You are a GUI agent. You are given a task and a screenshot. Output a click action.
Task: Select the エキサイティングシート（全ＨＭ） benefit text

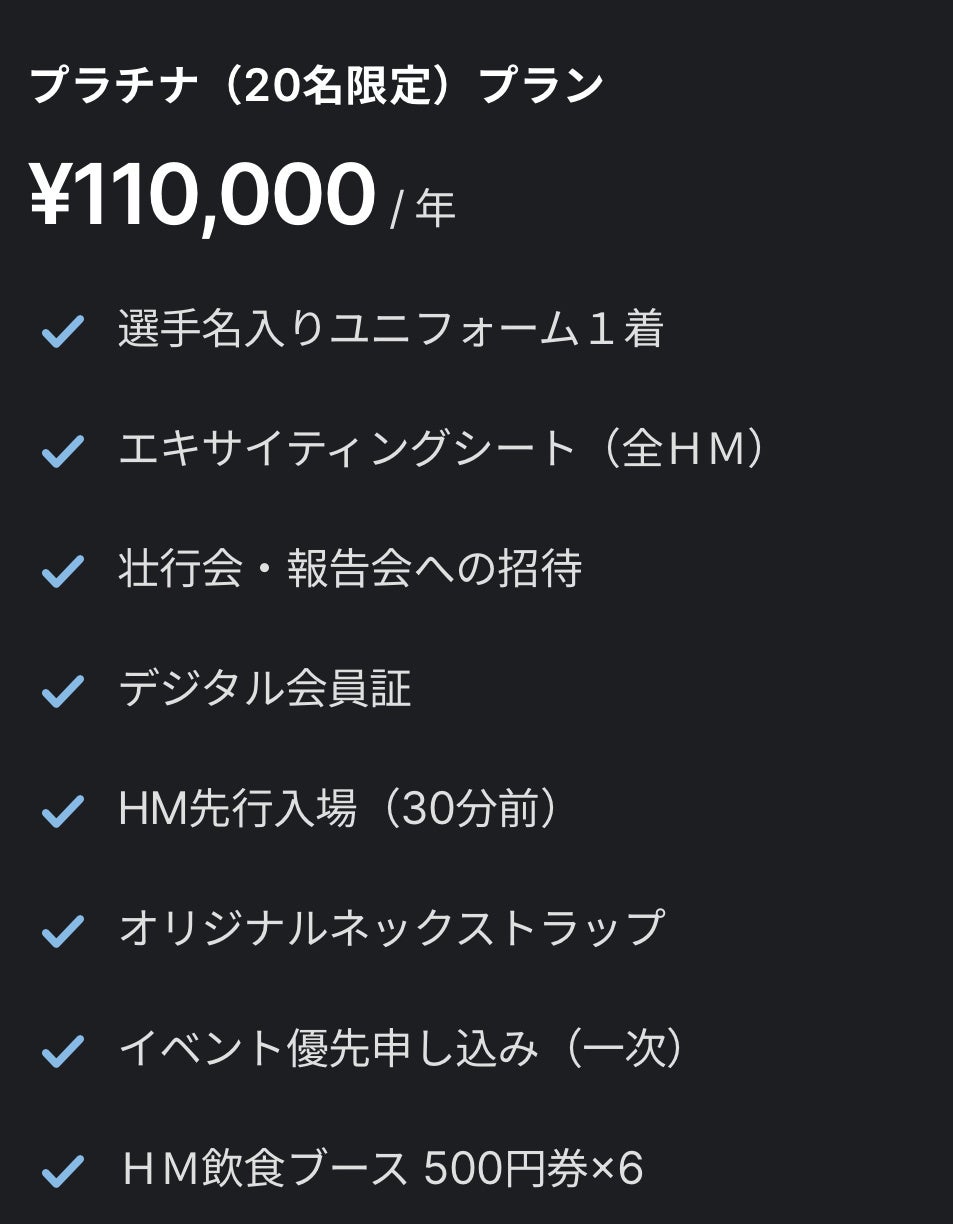pyautogui.click(x=442, y=450)
